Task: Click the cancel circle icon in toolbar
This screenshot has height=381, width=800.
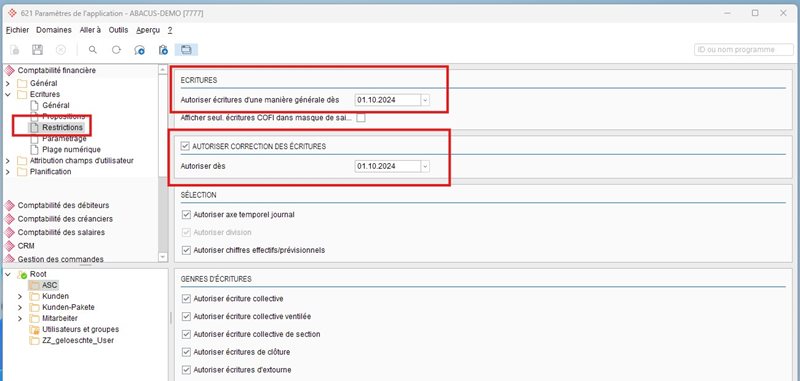Action: point(61,49)
